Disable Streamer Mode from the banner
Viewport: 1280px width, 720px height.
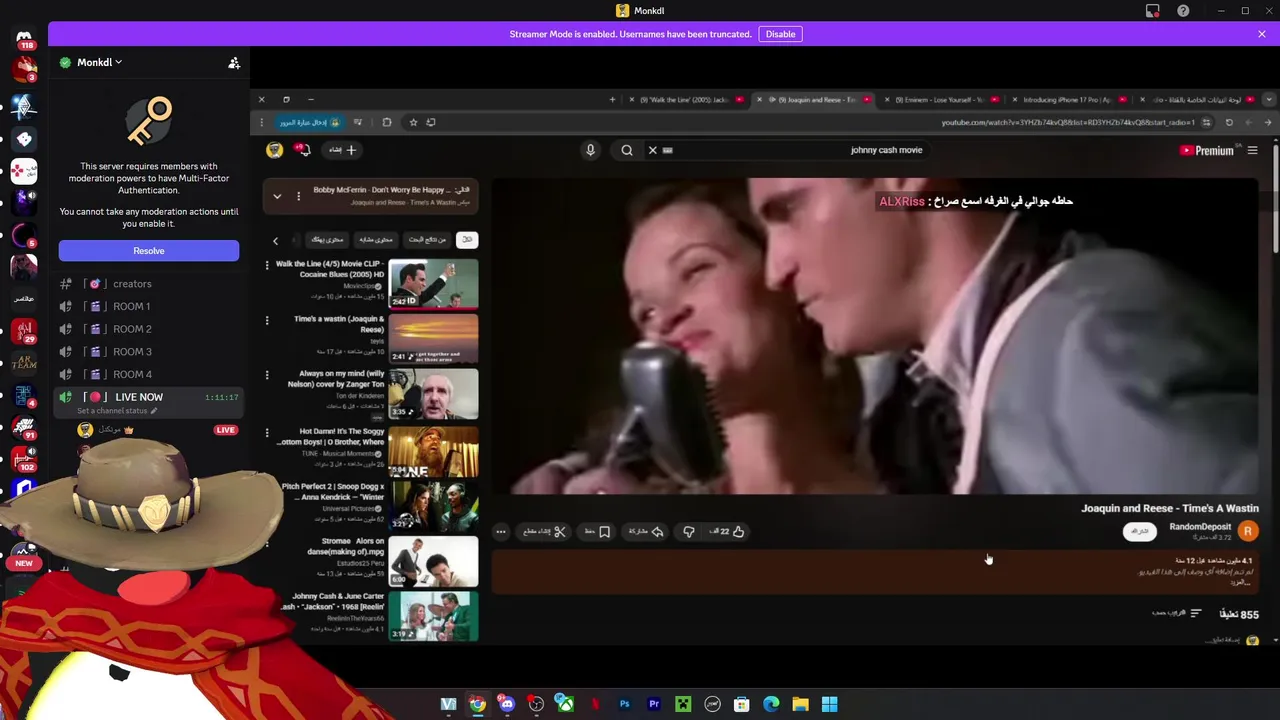780,34
